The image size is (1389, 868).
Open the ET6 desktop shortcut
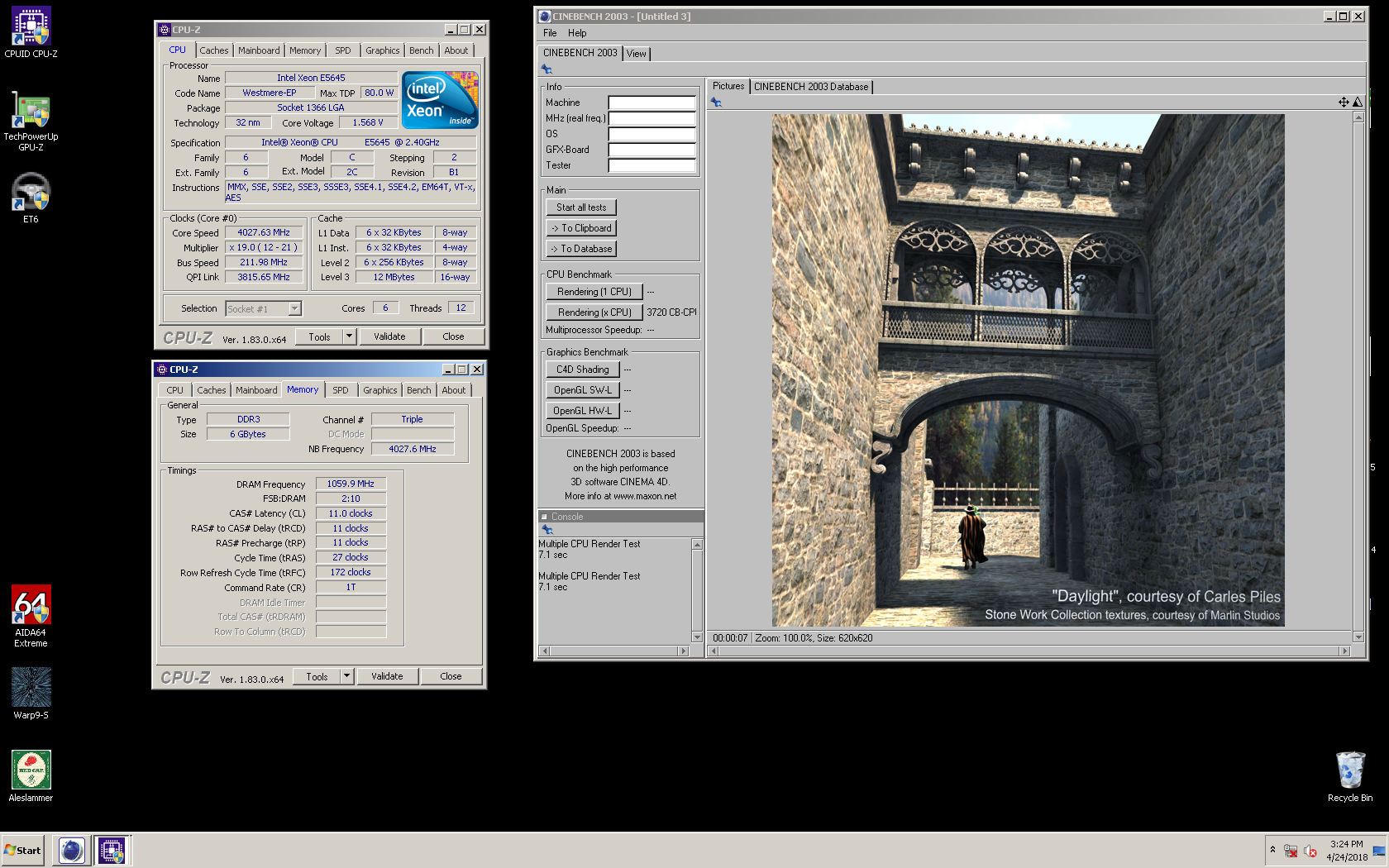click(31, 198)
